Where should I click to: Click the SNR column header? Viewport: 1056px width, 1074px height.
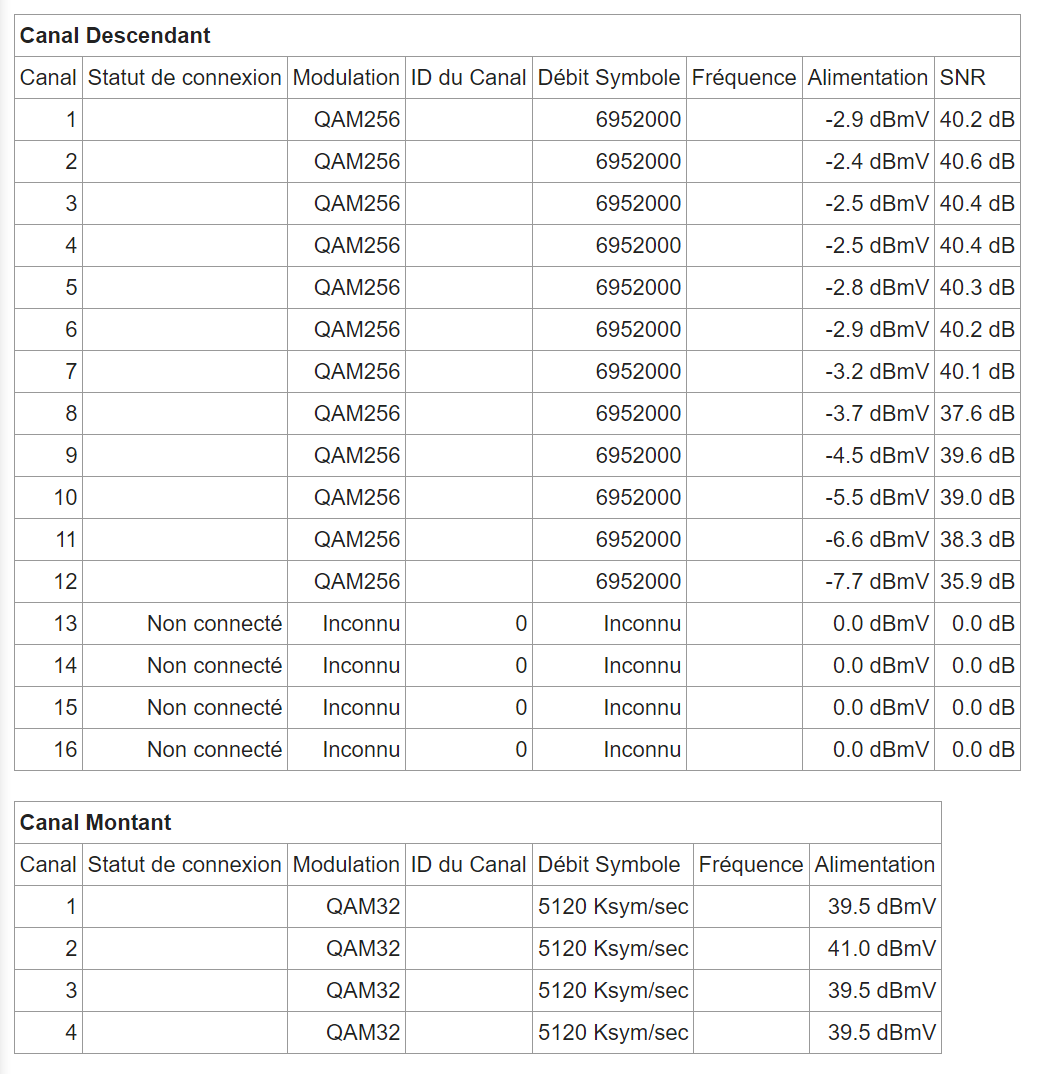tap(962, 77)
